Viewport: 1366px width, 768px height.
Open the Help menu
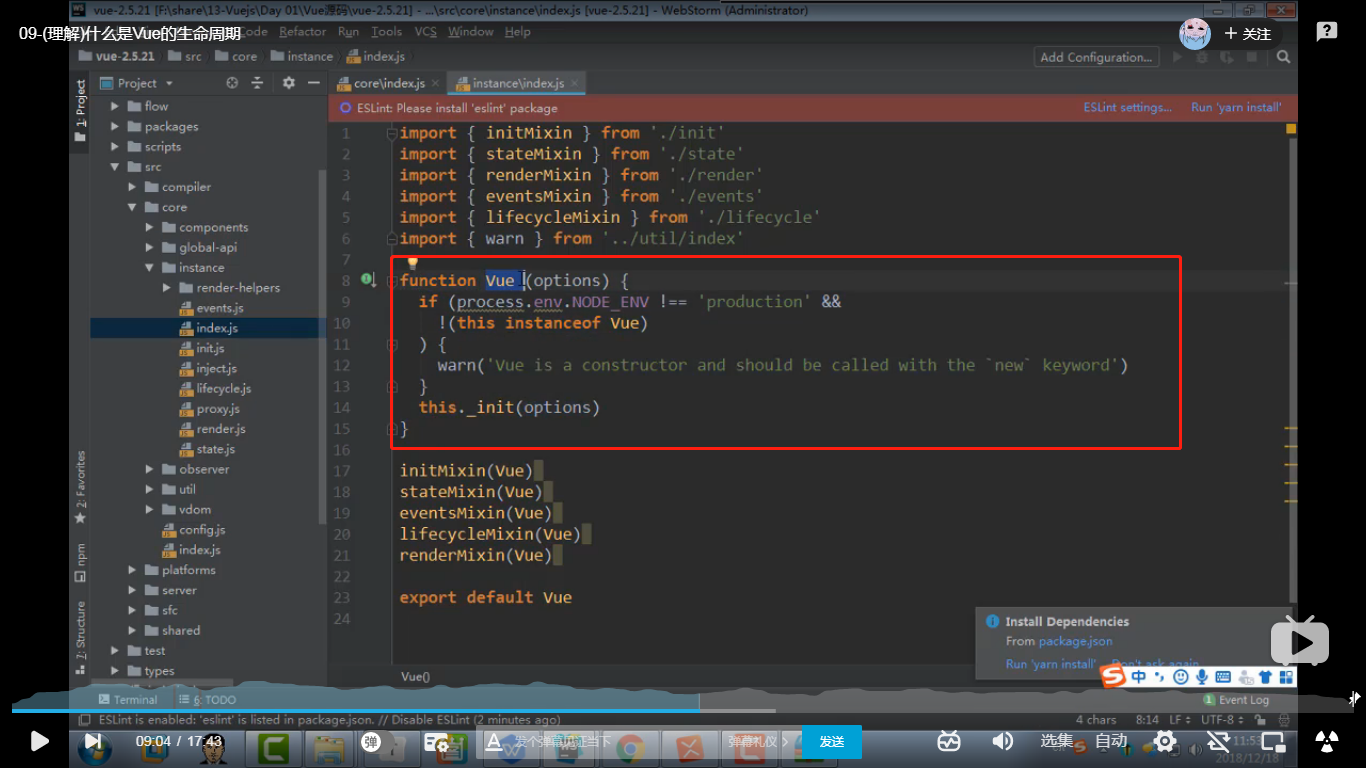518,32
